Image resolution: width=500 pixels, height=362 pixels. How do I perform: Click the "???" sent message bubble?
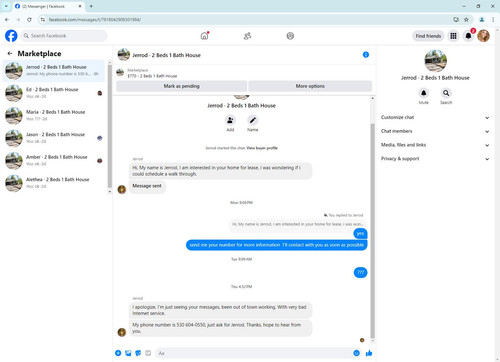[x=360, y=272]
